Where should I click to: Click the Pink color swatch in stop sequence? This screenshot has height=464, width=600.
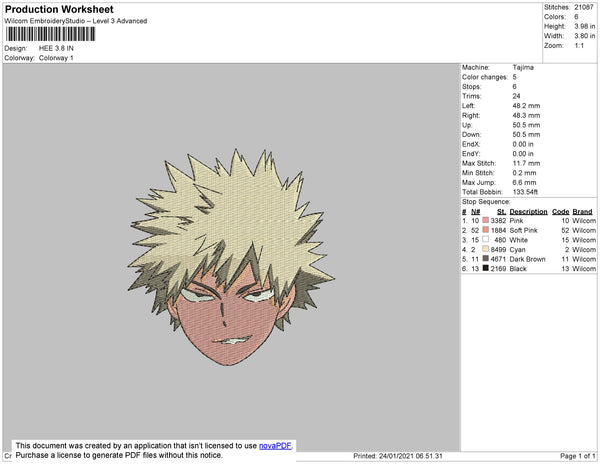pos(486,220)
